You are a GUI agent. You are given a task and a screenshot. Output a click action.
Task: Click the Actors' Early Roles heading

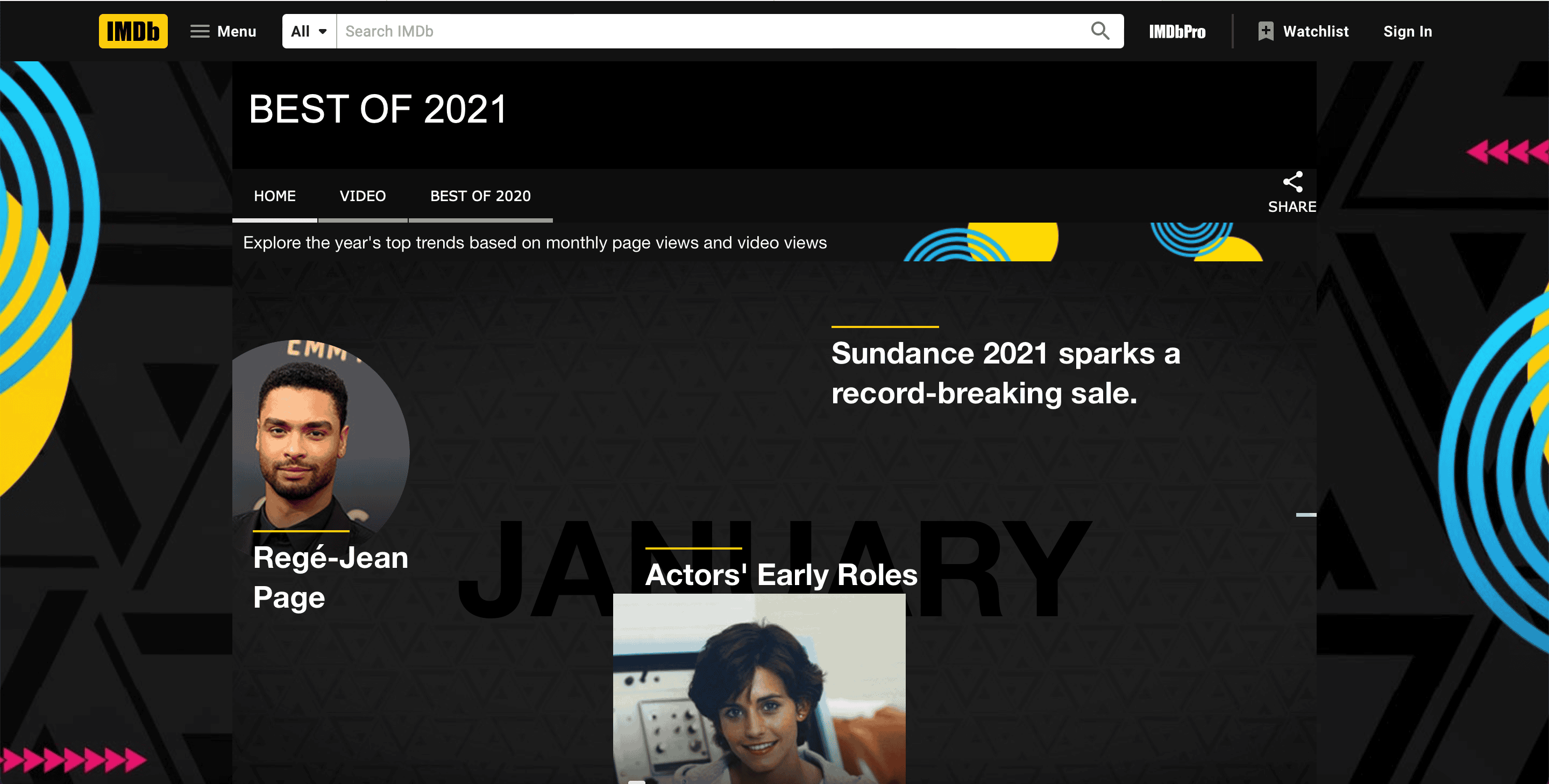(x=781, y=575)
